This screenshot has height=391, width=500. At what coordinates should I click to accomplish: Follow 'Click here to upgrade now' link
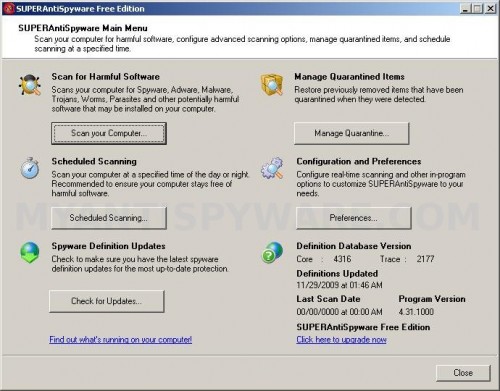click(x=341, y=340)
